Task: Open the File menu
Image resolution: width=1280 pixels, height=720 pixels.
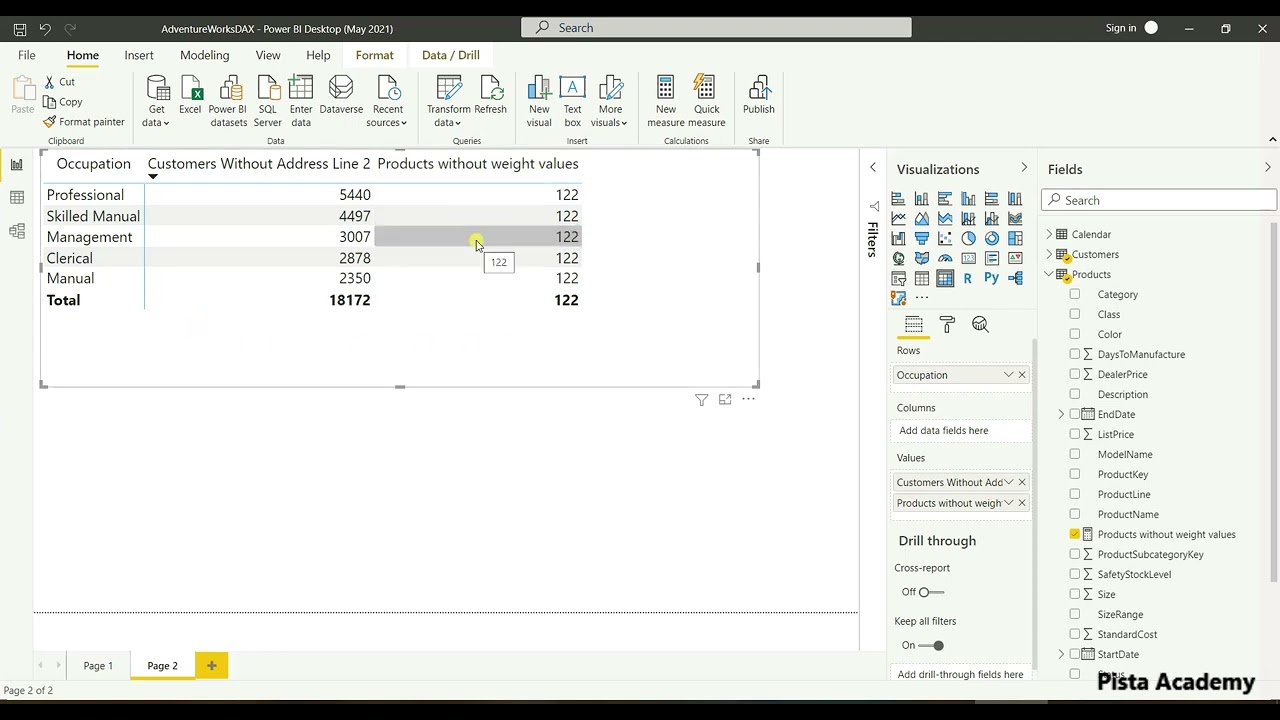Action: (27, 55)
